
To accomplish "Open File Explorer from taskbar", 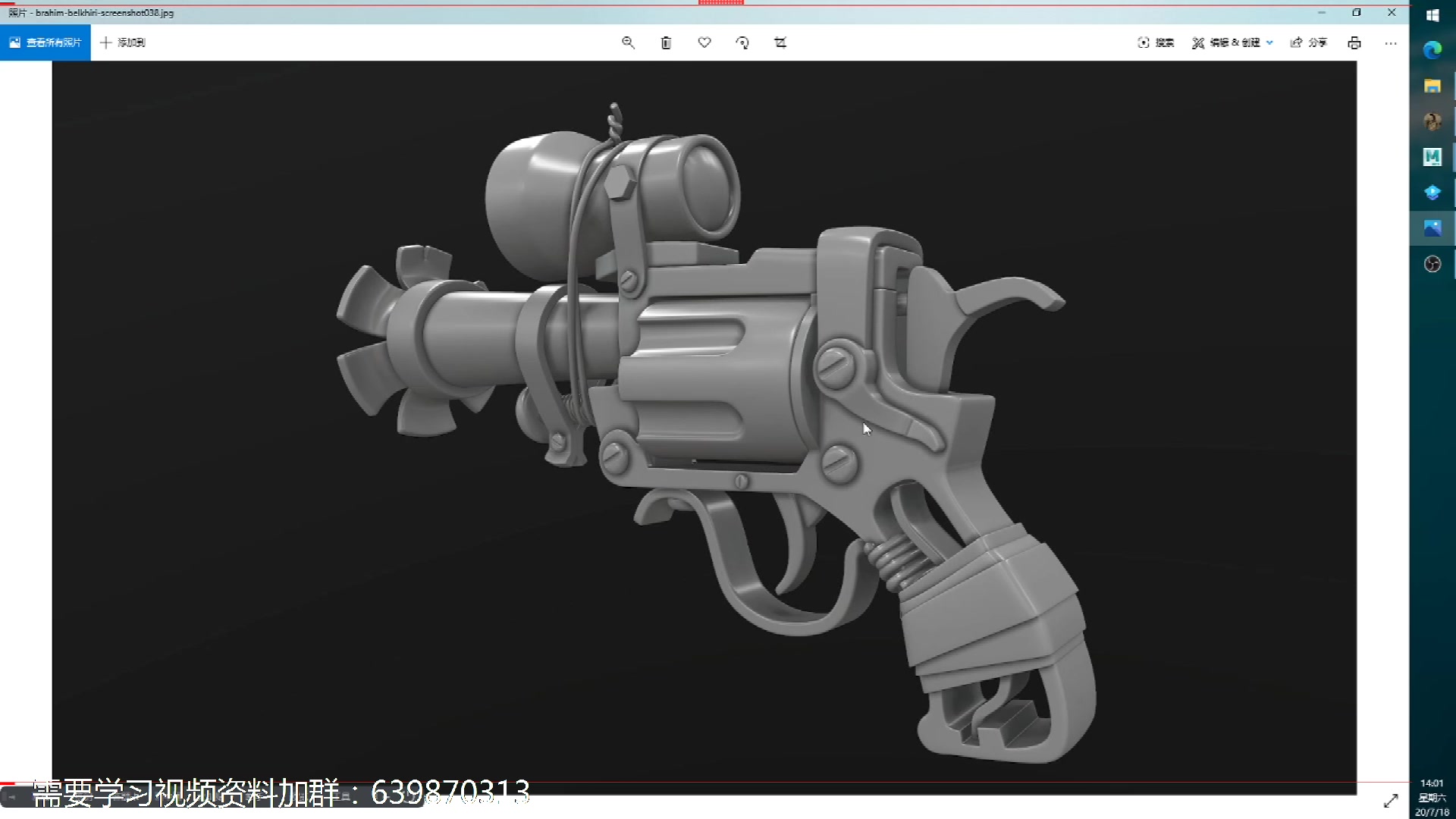I will (1432, 86).
